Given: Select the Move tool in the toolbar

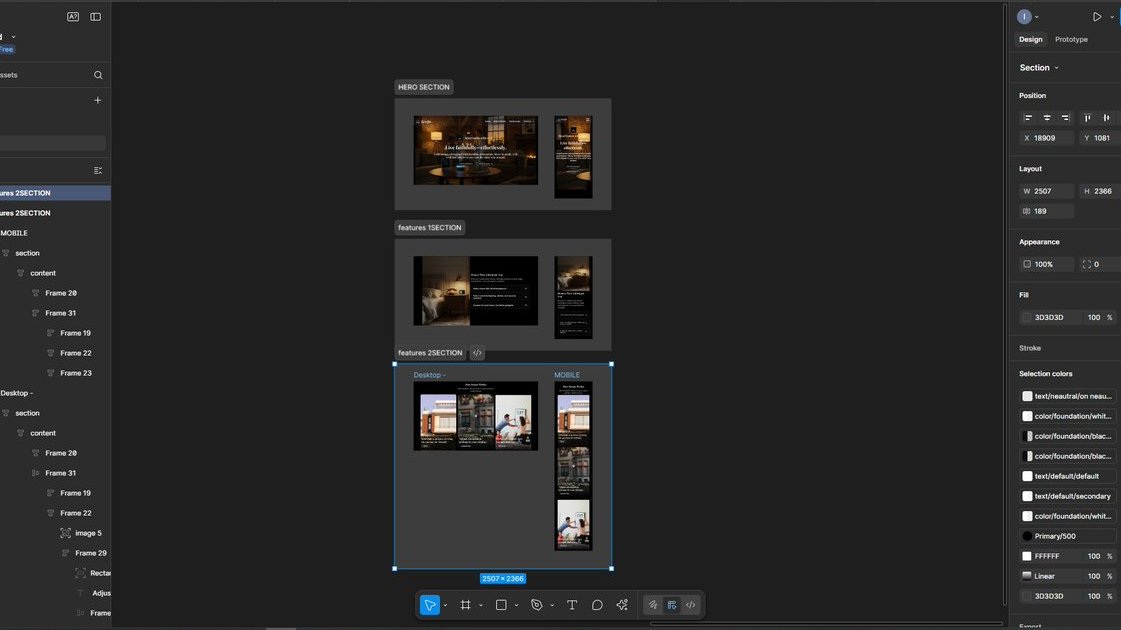Looking at the screenshot, I should 430,605.
